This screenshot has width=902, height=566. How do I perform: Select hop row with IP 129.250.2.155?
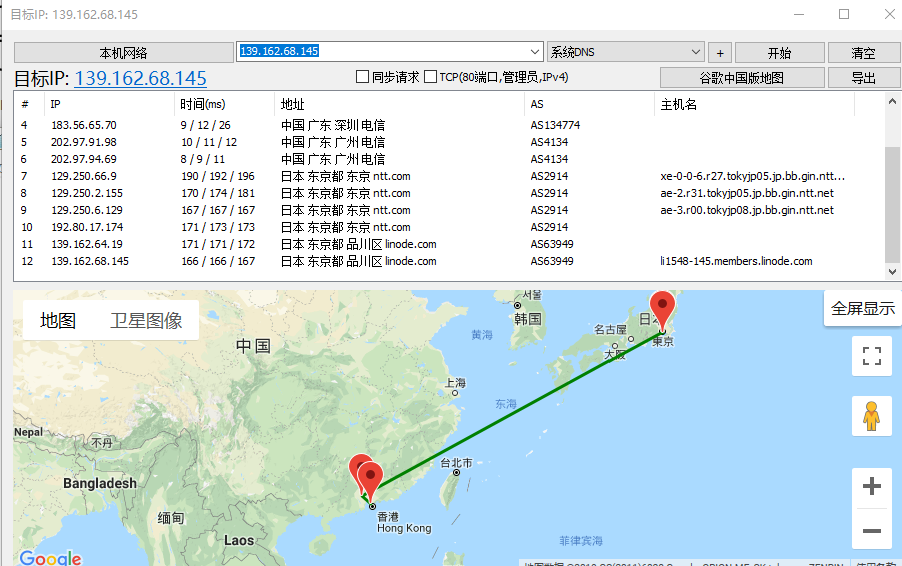click(x=449, y=193)
